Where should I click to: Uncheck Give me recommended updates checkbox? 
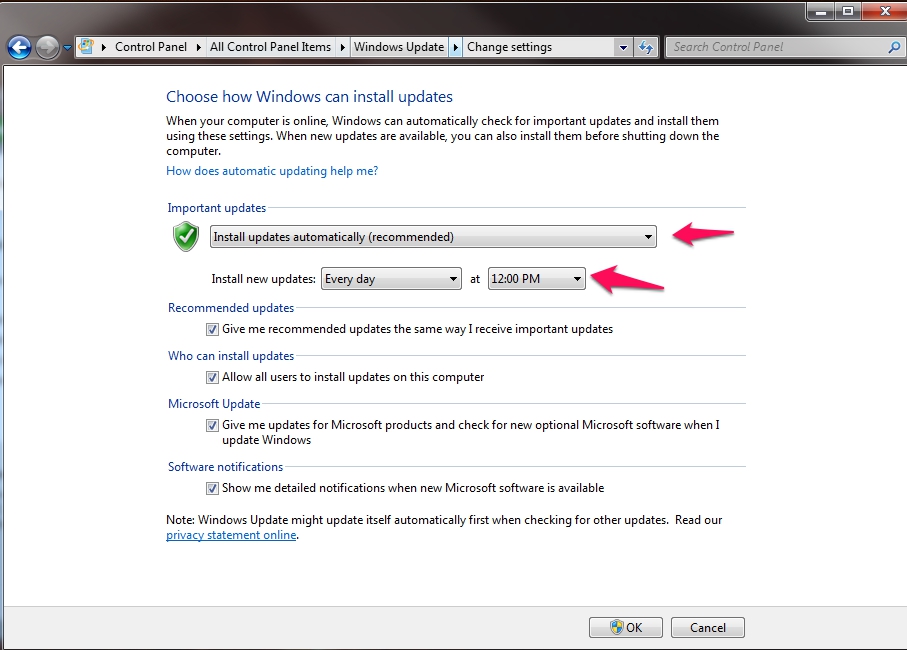[212, 329]
